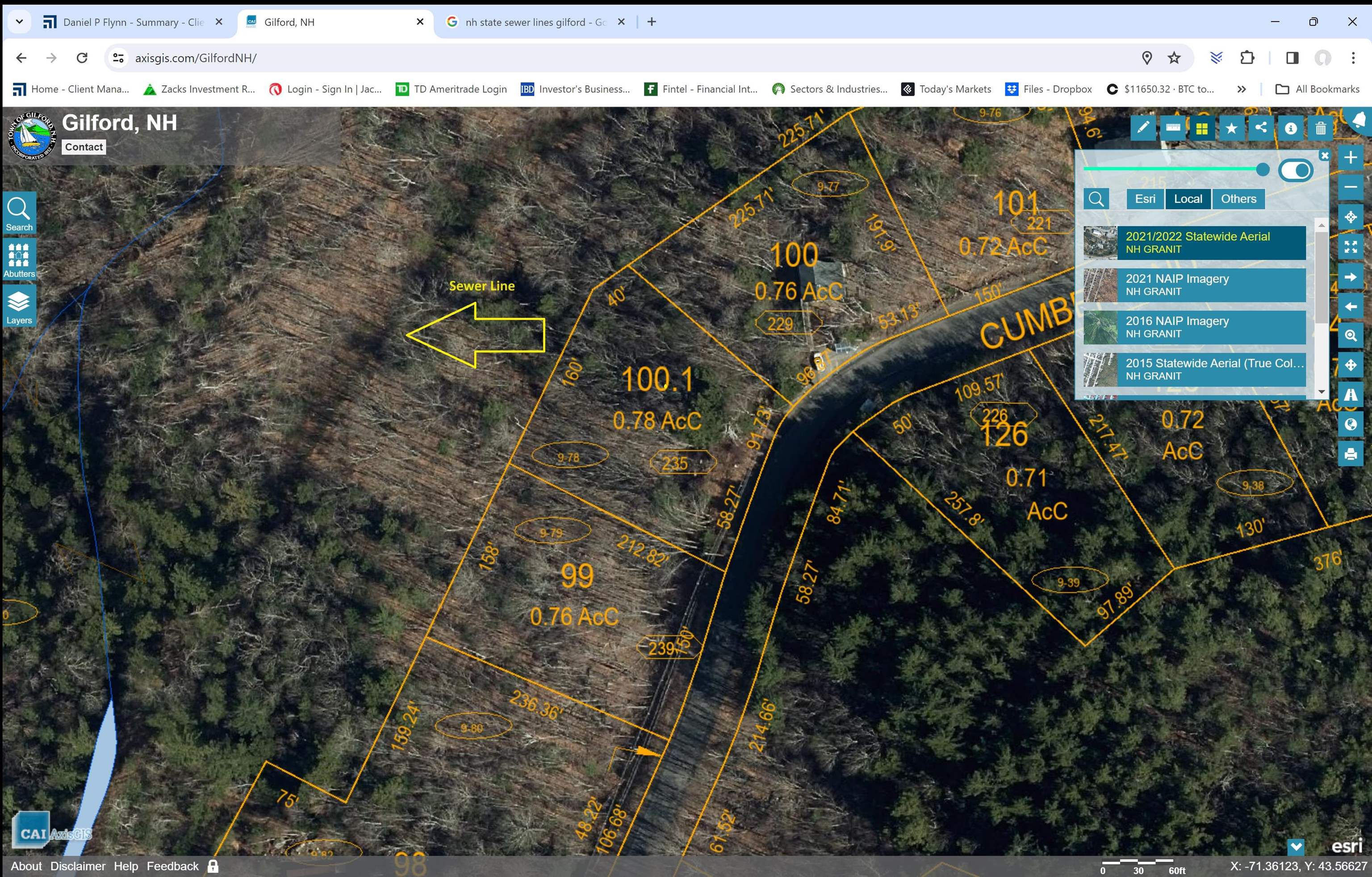The width and height of the screenshot is (1372, 877).
Task: Click the street view road icon
Action: click(x=1351, y=394)
